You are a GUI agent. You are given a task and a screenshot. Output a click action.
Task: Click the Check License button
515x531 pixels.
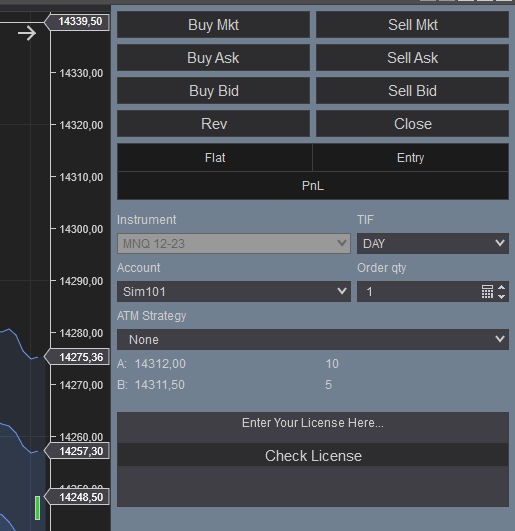313,455
